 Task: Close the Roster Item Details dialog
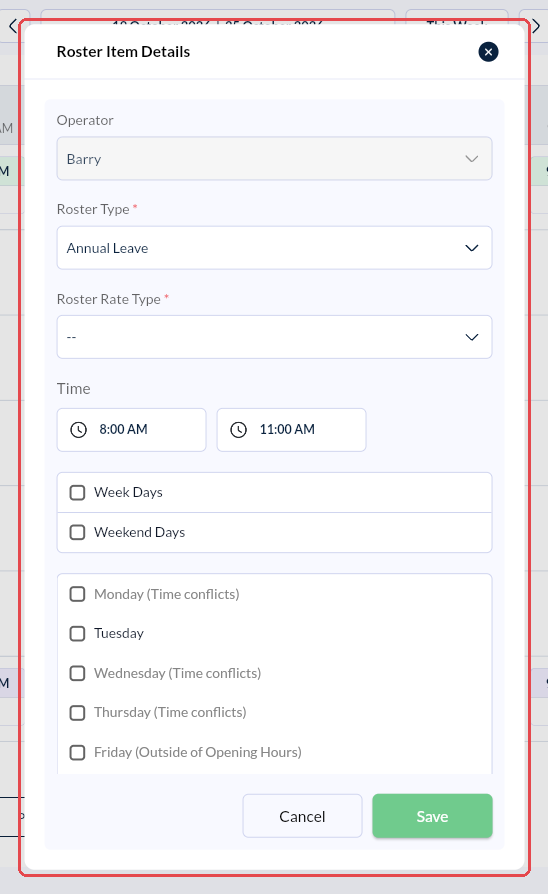[488, 52]
